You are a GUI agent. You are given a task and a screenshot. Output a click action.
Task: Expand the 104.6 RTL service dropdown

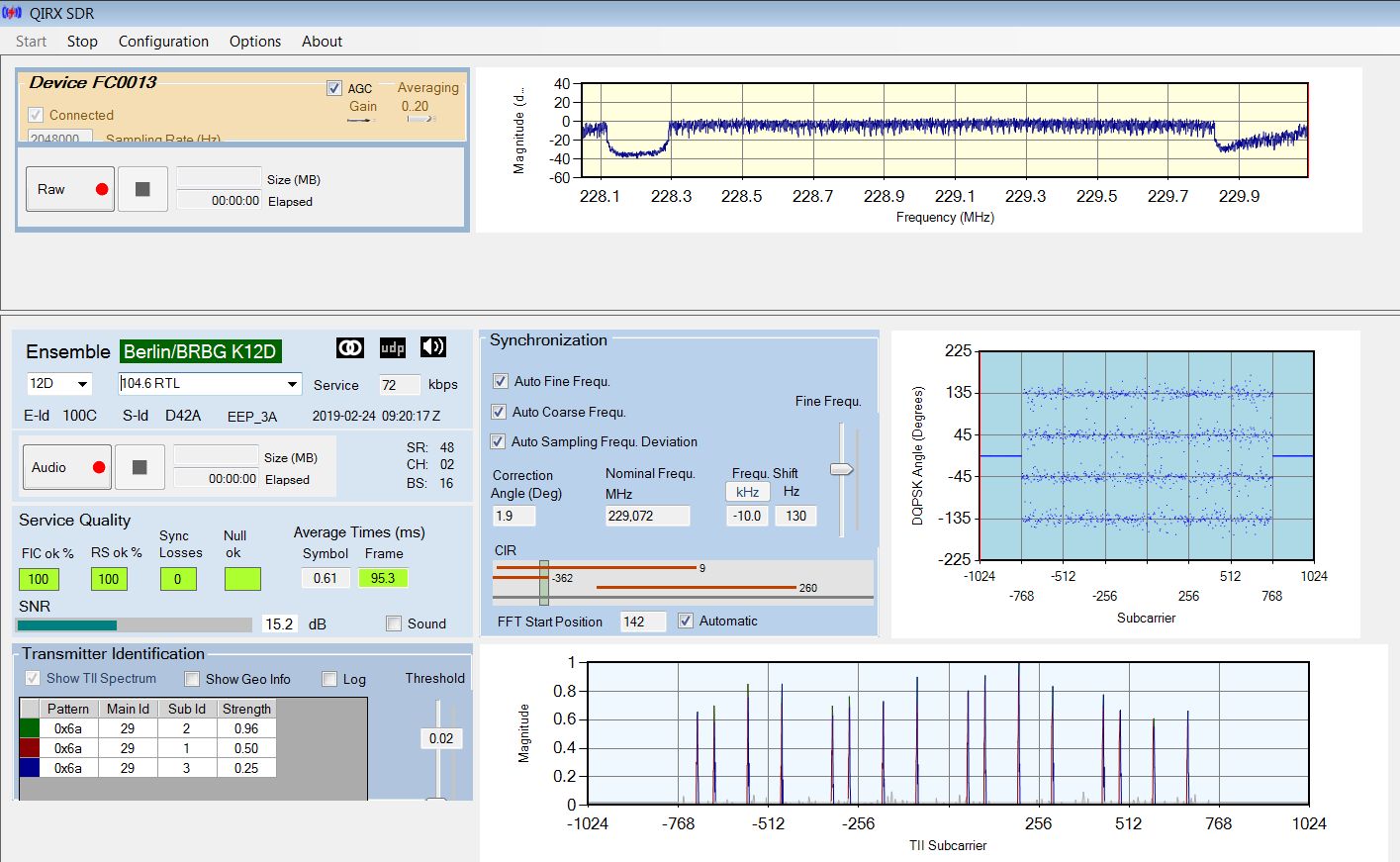click(292, 384)
